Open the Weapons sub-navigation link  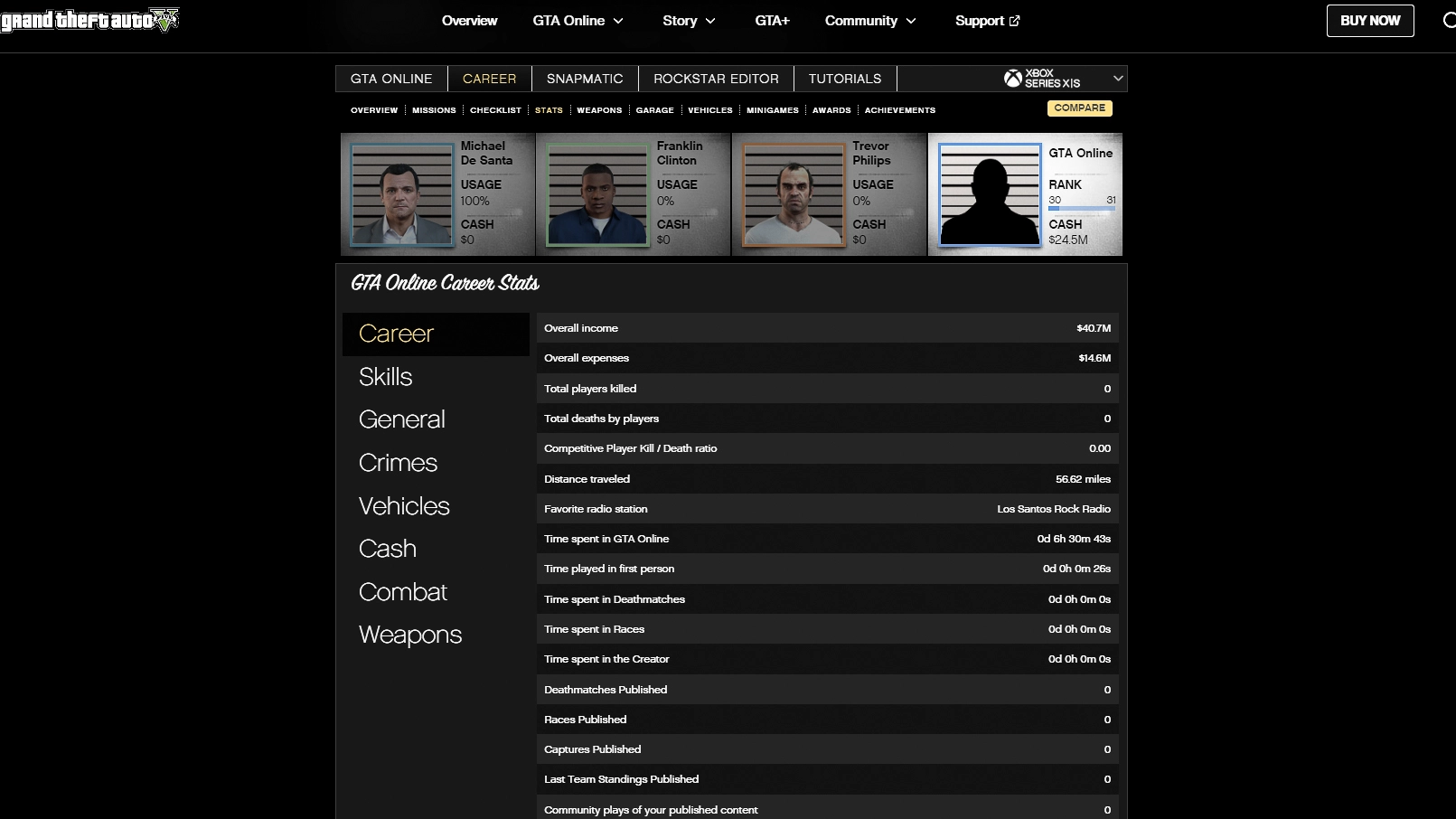point(599,110)
